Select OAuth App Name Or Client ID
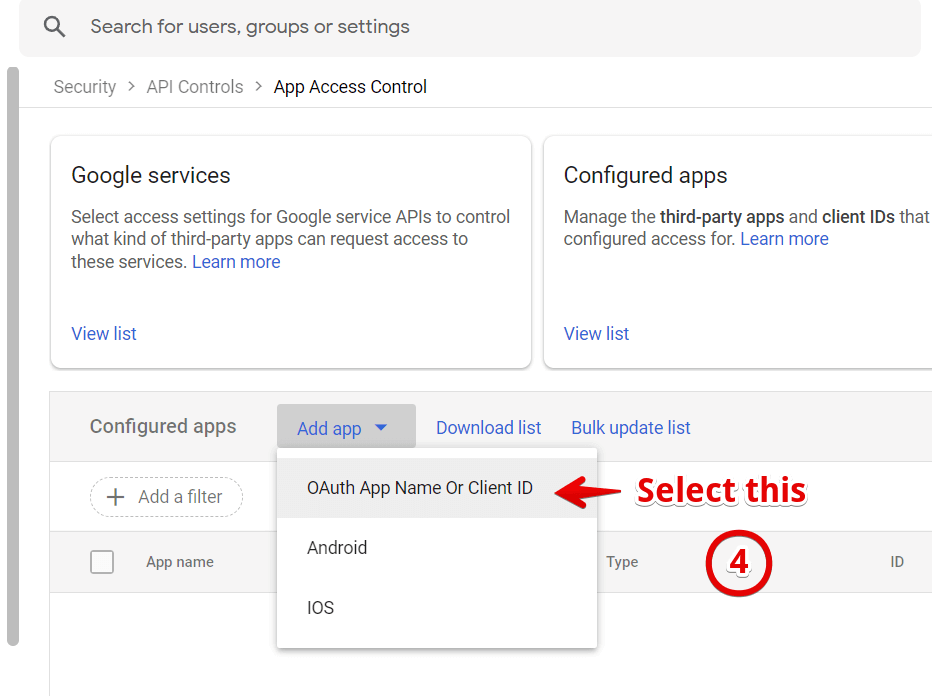The height and width of the screenshot is (696, 932). point(420,489)
